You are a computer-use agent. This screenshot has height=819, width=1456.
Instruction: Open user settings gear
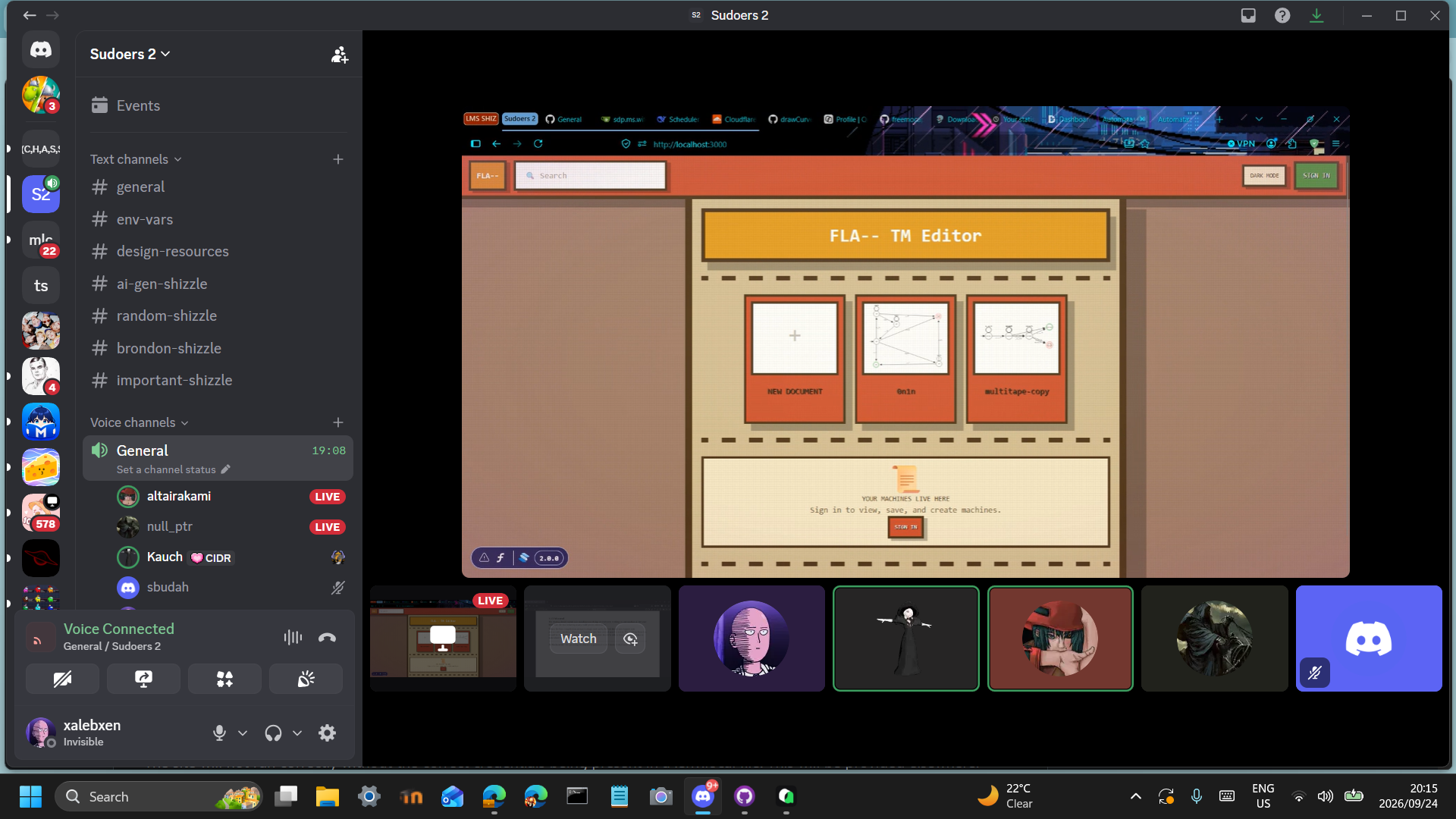coord(327,733)
